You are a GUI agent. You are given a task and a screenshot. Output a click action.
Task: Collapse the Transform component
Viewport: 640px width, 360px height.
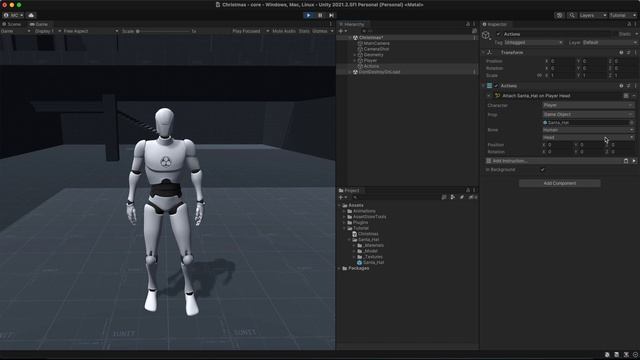point(484,52)
